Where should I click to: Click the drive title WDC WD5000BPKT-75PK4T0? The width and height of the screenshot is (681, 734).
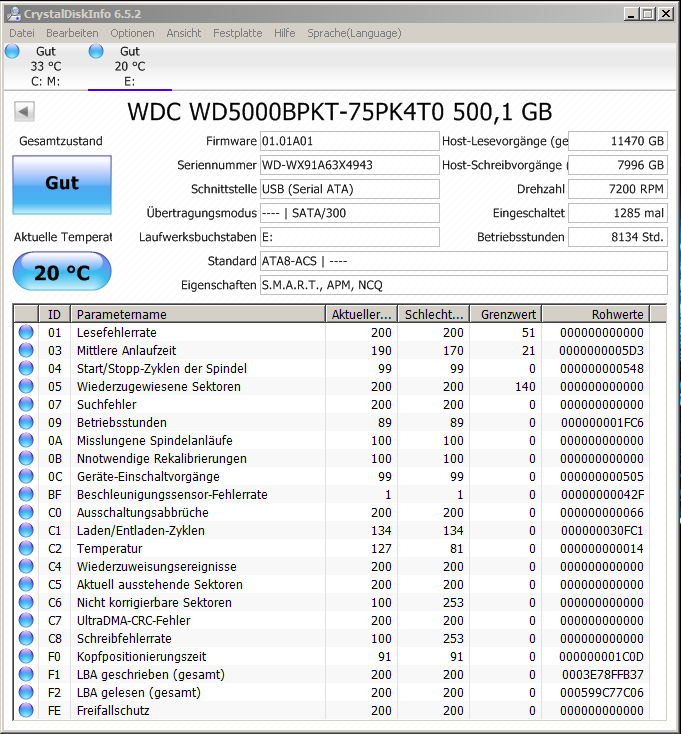(x=285, y=112)
